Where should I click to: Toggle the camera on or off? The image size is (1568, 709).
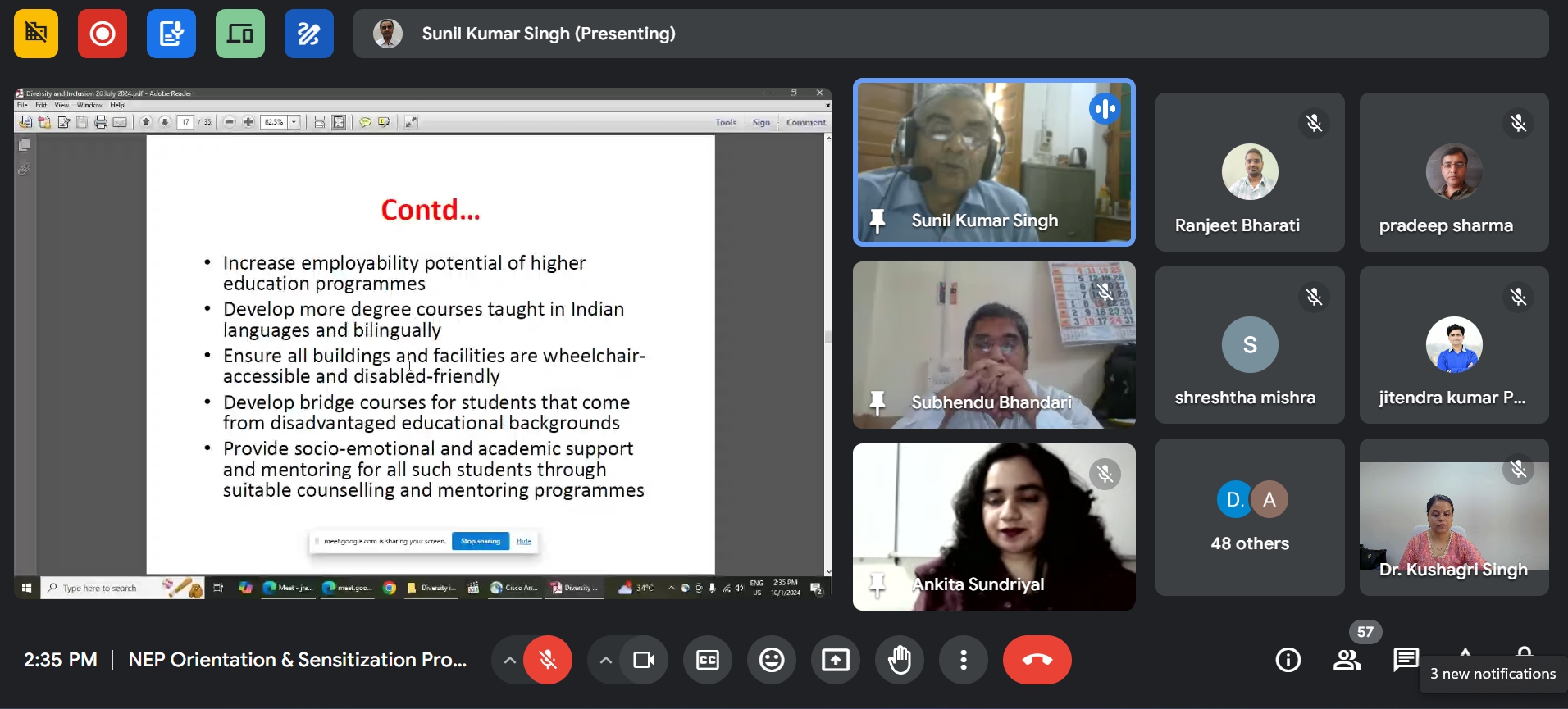(644, 660)
